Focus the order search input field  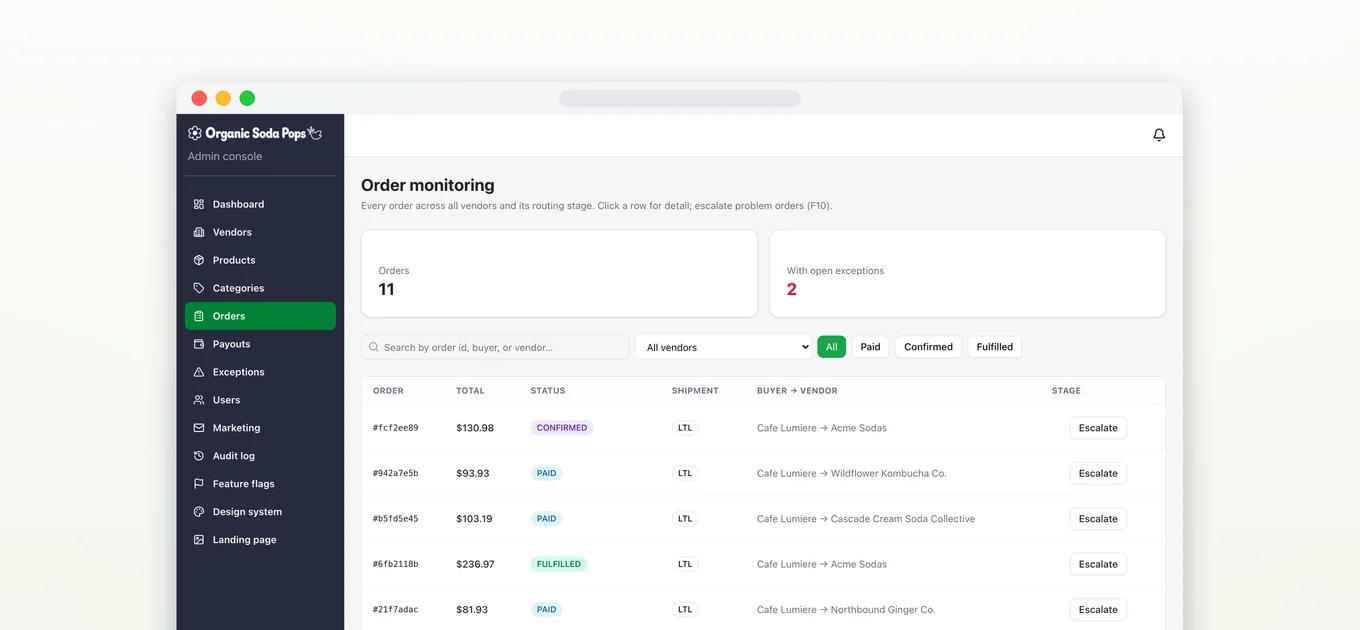495,347
